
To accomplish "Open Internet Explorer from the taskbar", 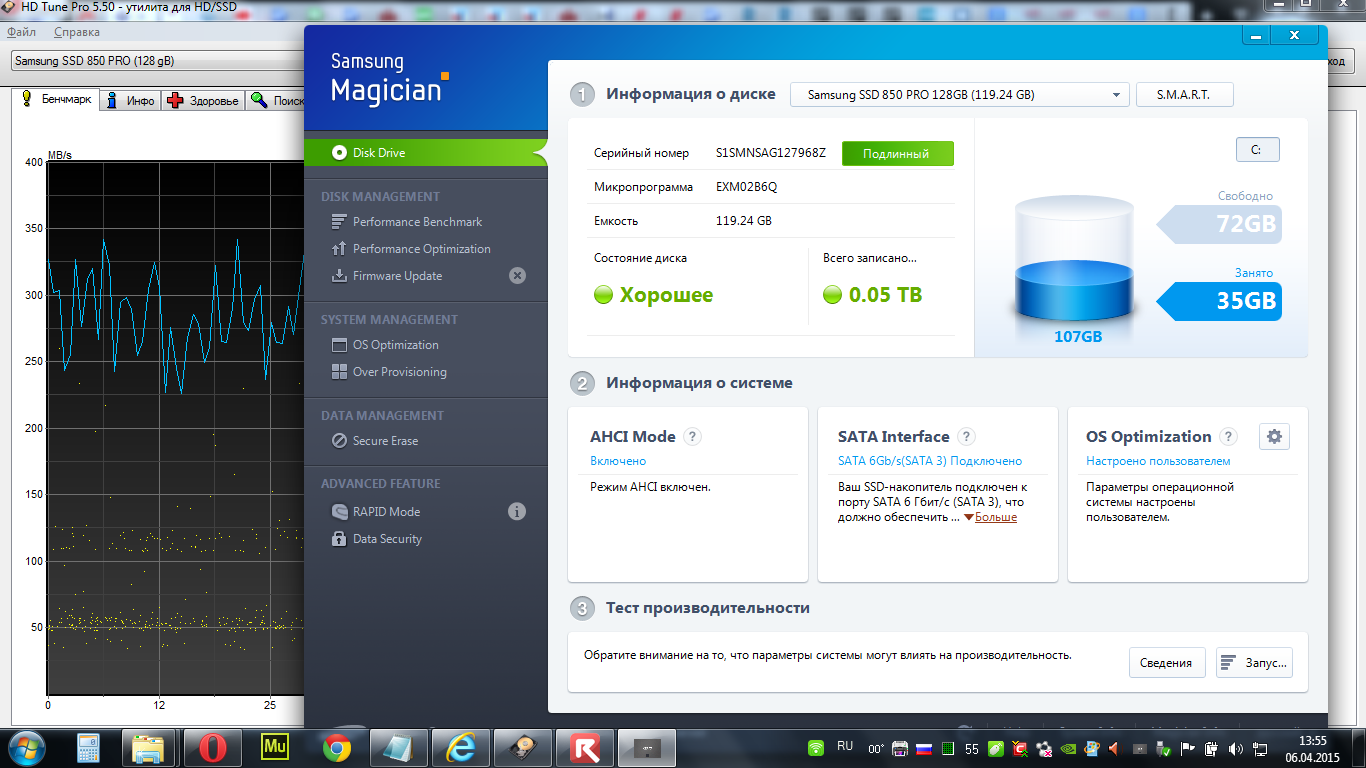I will click(x=460, y=748).
